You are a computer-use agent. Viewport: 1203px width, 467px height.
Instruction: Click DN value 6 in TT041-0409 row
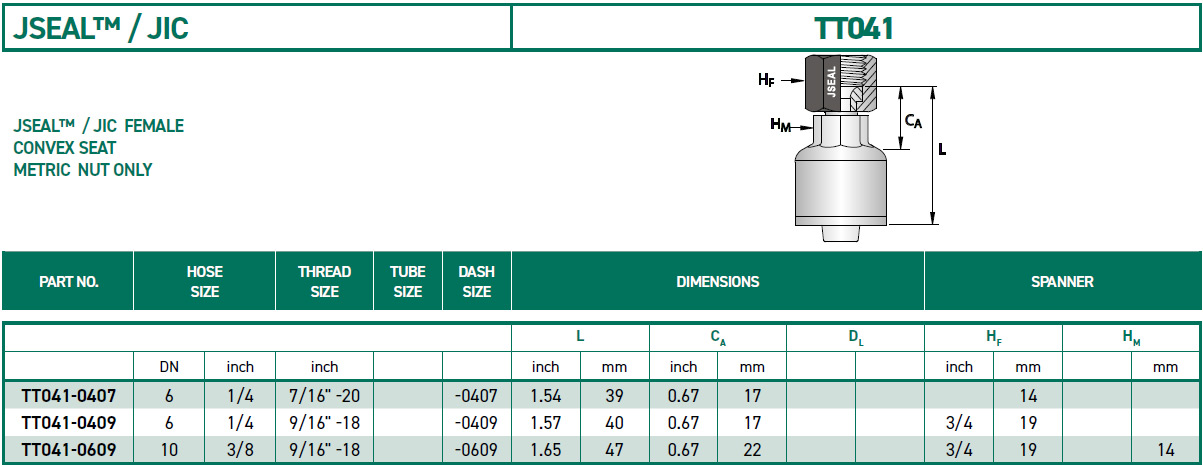click(x=169, y=423)
